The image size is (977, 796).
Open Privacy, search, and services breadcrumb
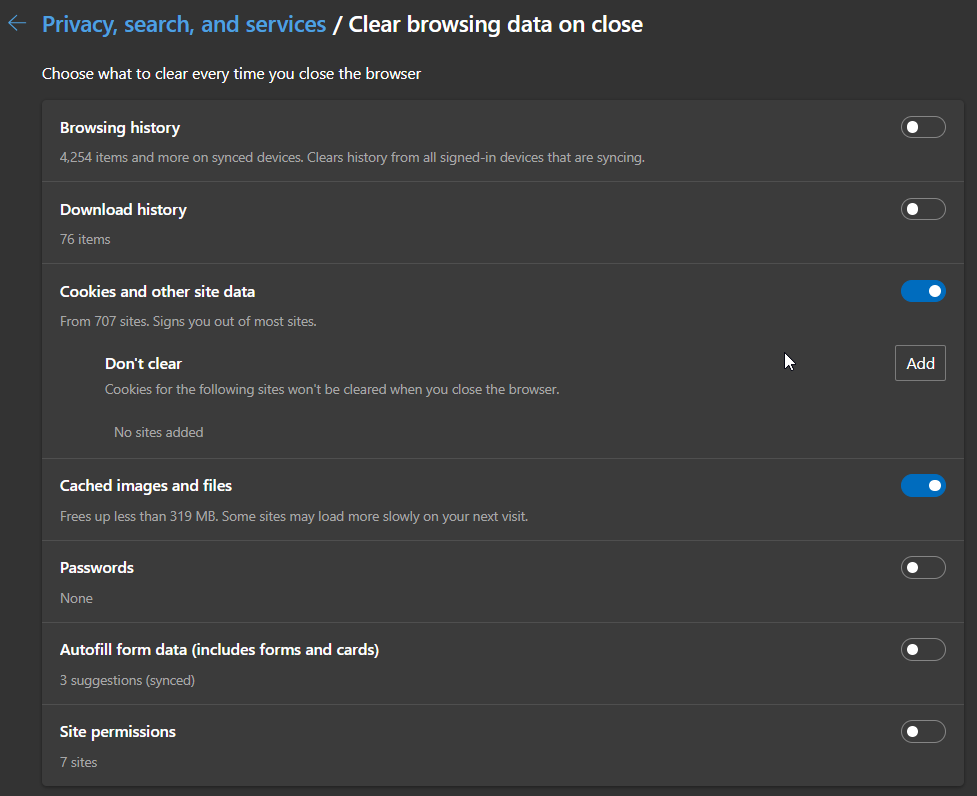pos(184,24)
